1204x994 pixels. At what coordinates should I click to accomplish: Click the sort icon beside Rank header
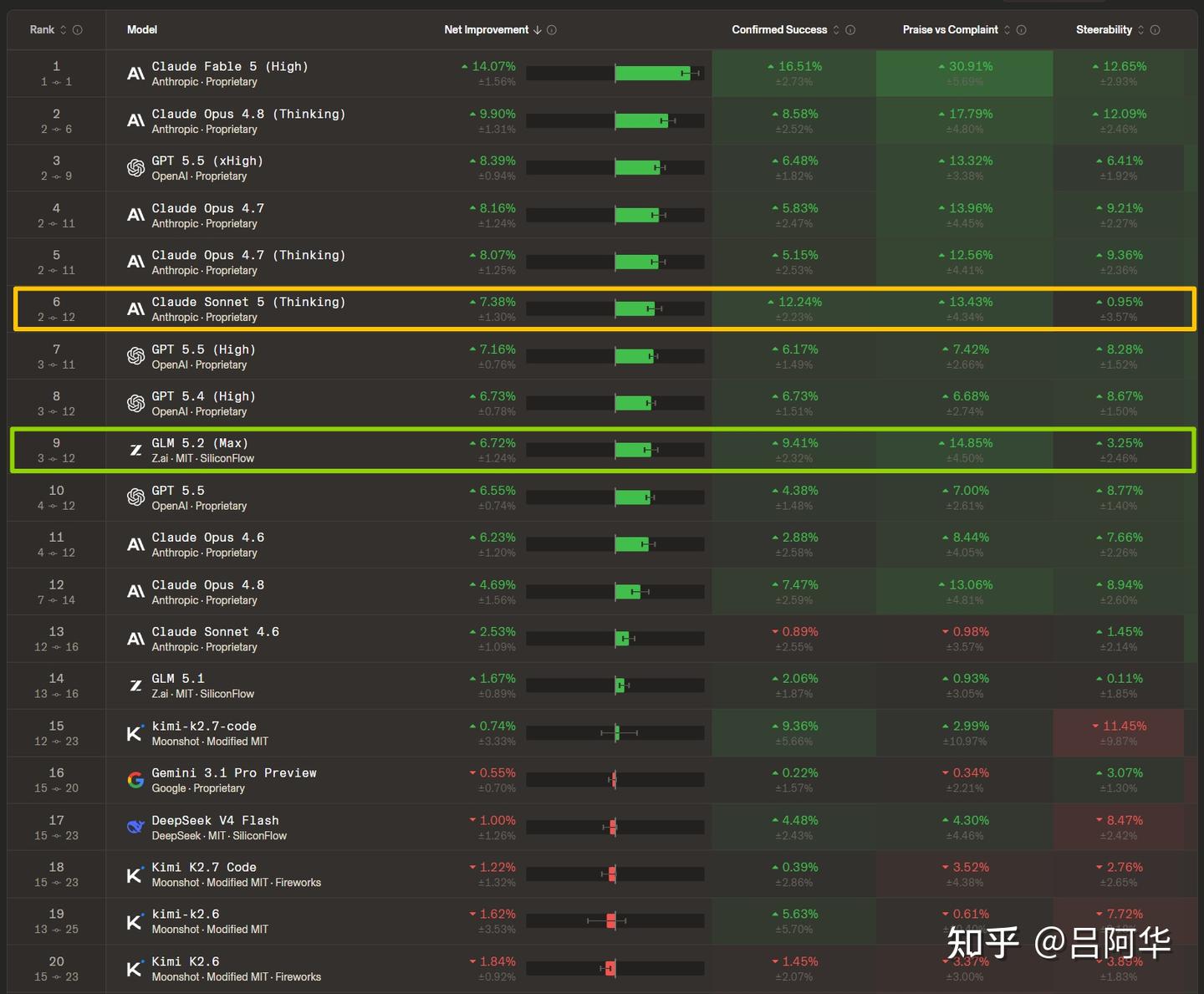(x=64, y=30)
